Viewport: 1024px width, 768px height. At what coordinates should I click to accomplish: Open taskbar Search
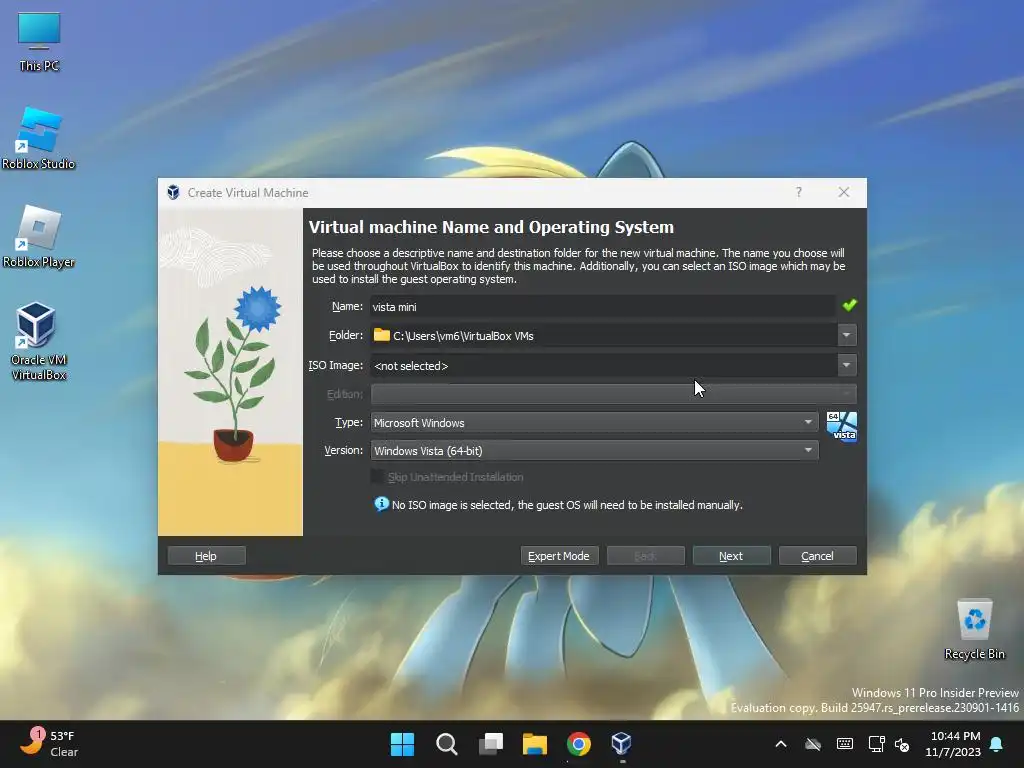tap(447, 744)
